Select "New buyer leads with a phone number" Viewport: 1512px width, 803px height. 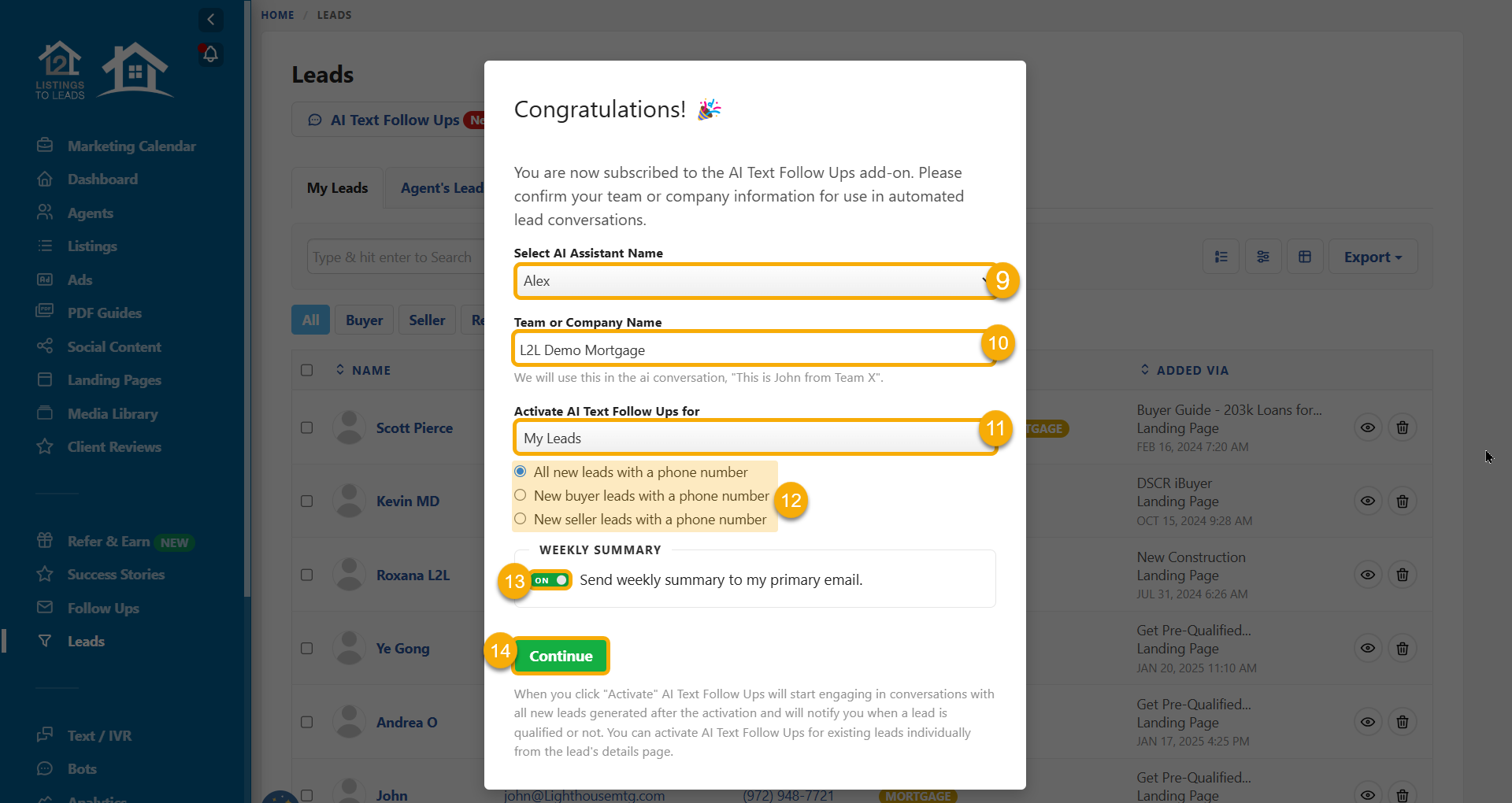[x=521, y=496]
